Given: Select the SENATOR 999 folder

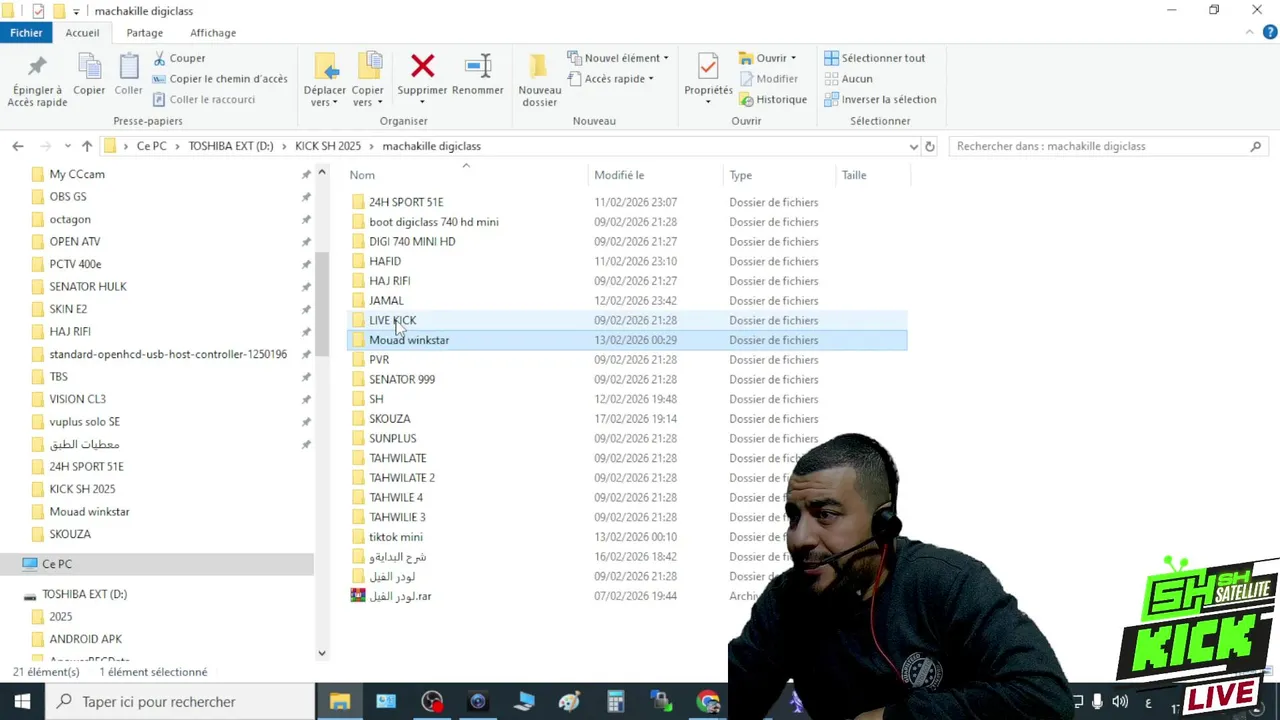Looking at the screenshot, I should point(402,379).
